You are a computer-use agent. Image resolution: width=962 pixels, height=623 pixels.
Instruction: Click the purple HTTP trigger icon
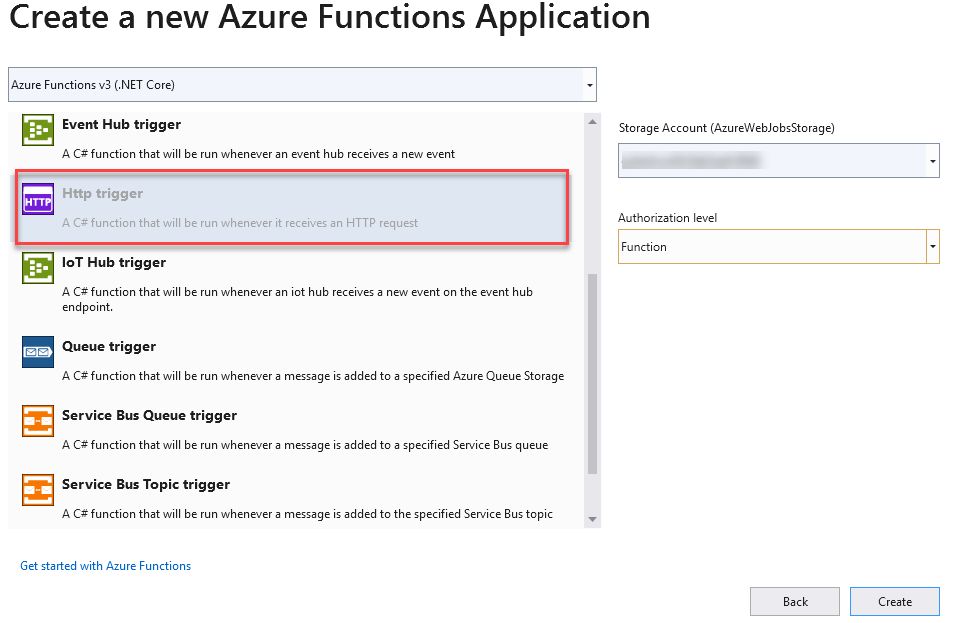click(38, 199)
